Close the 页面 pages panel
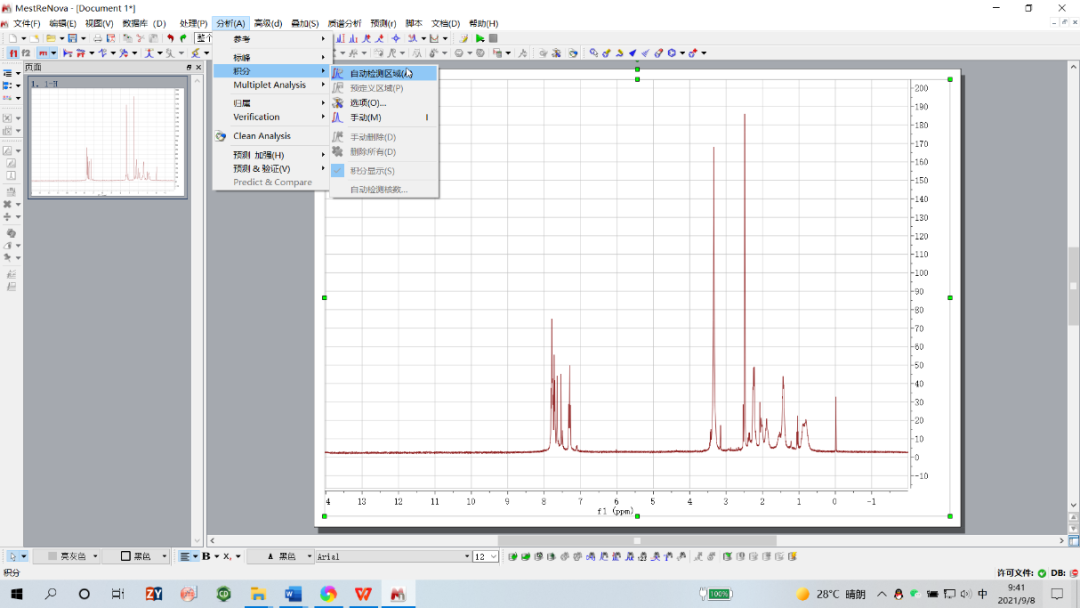 (198, 67)
